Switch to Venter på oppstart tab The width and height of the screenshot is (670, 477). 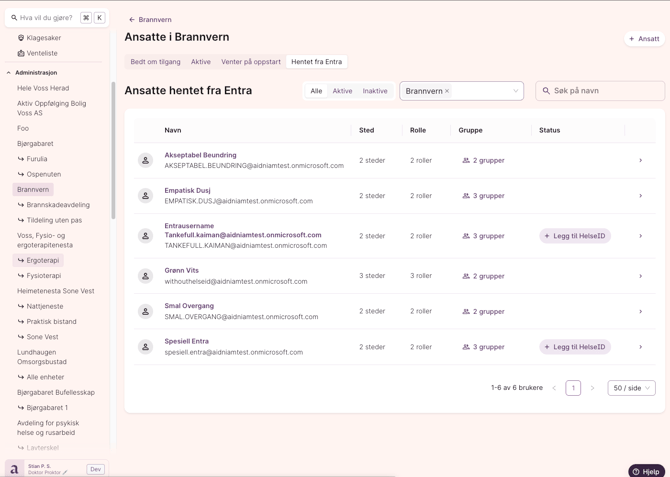click(251, 62)
